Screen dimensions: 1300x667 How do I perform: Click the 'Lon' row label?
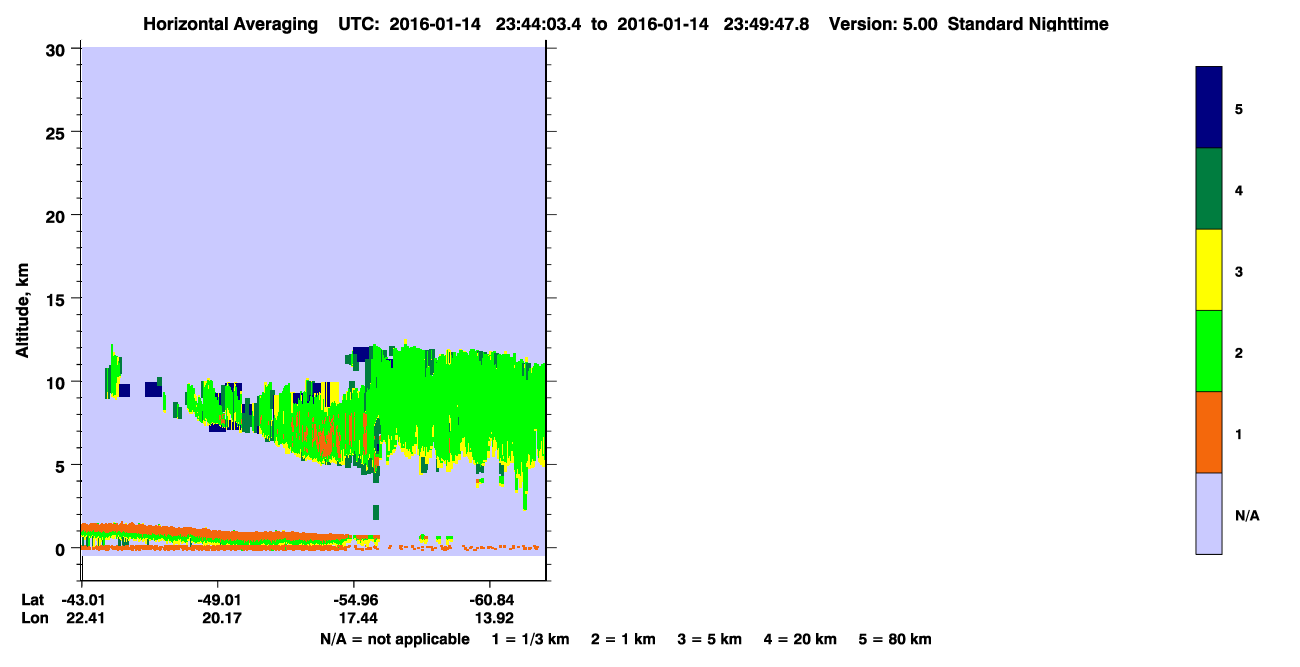(x=34, y=619)
